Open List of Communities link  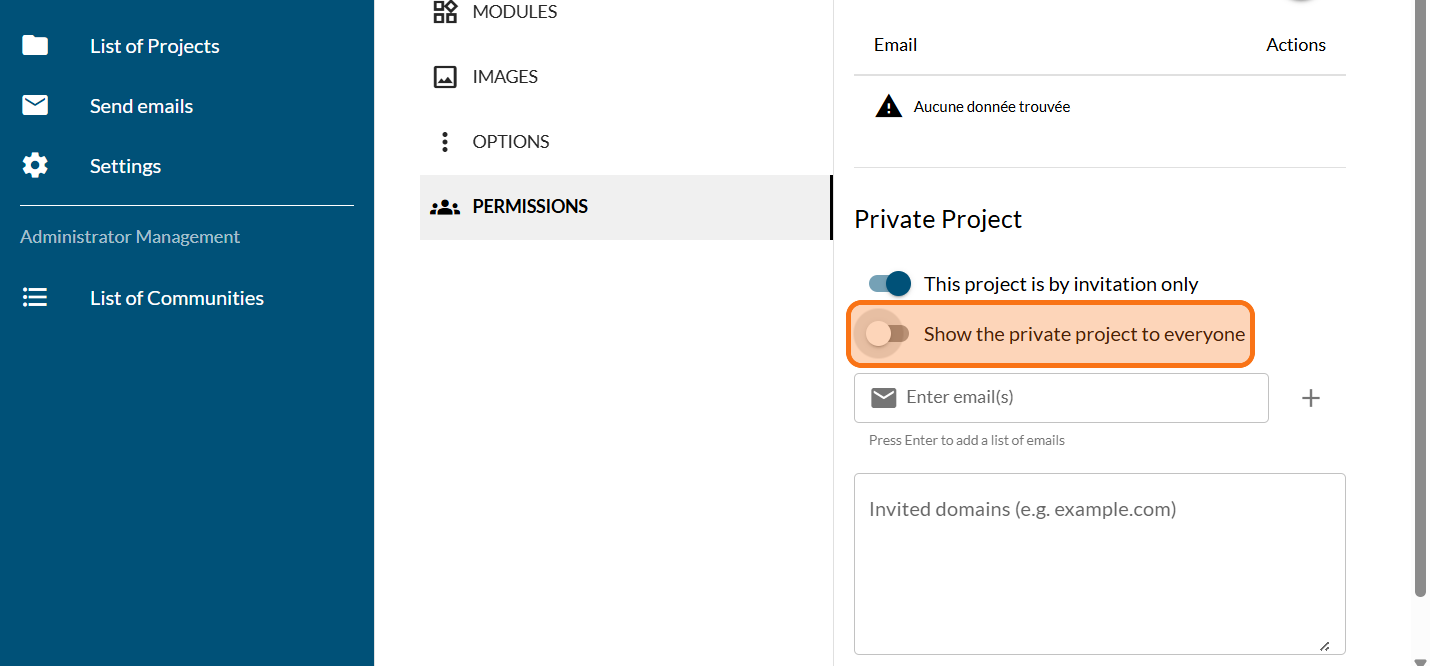[177, 298]
